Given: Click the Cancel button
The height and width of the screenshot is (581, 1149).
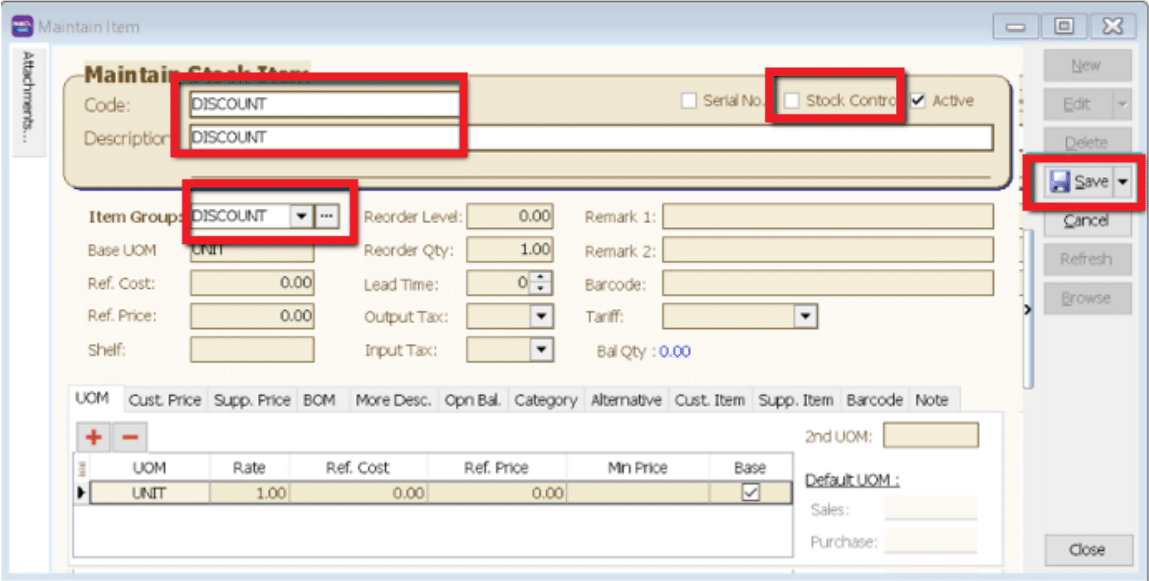Looking at the screenshot, I should 1085,220.
